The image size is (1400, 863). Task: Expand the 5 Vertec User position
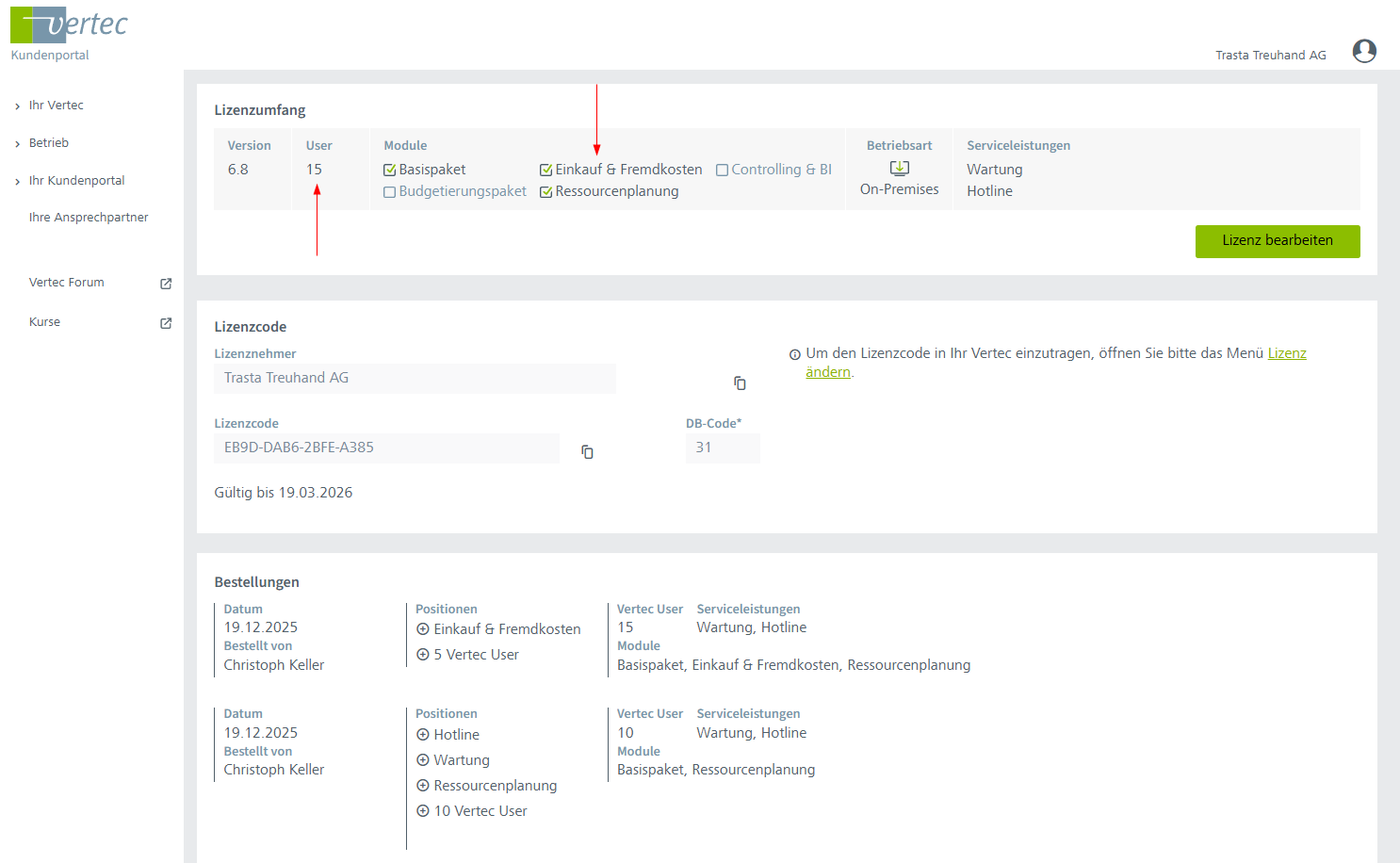(423, 655)
